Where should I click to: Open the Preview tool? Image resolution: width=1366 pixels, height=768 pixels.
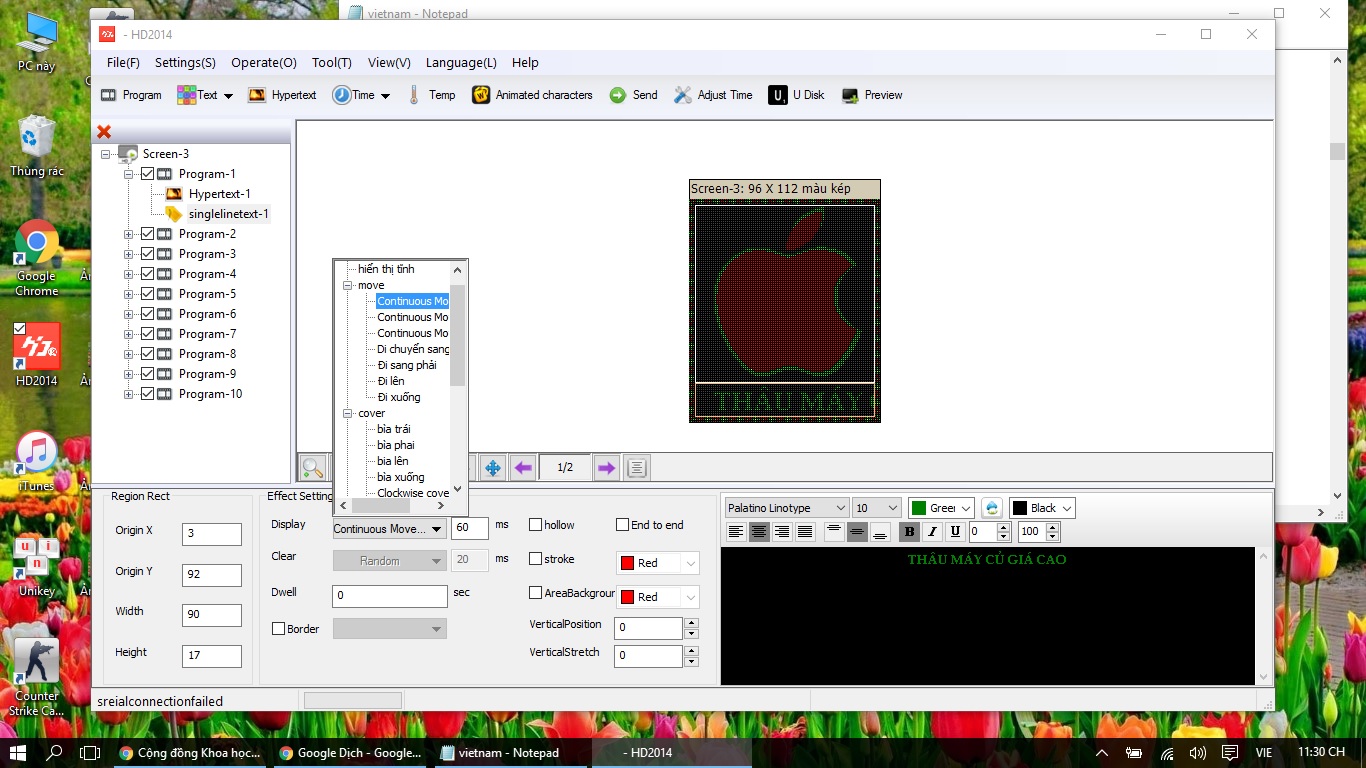pyautogui.click(x=872, y=95)
